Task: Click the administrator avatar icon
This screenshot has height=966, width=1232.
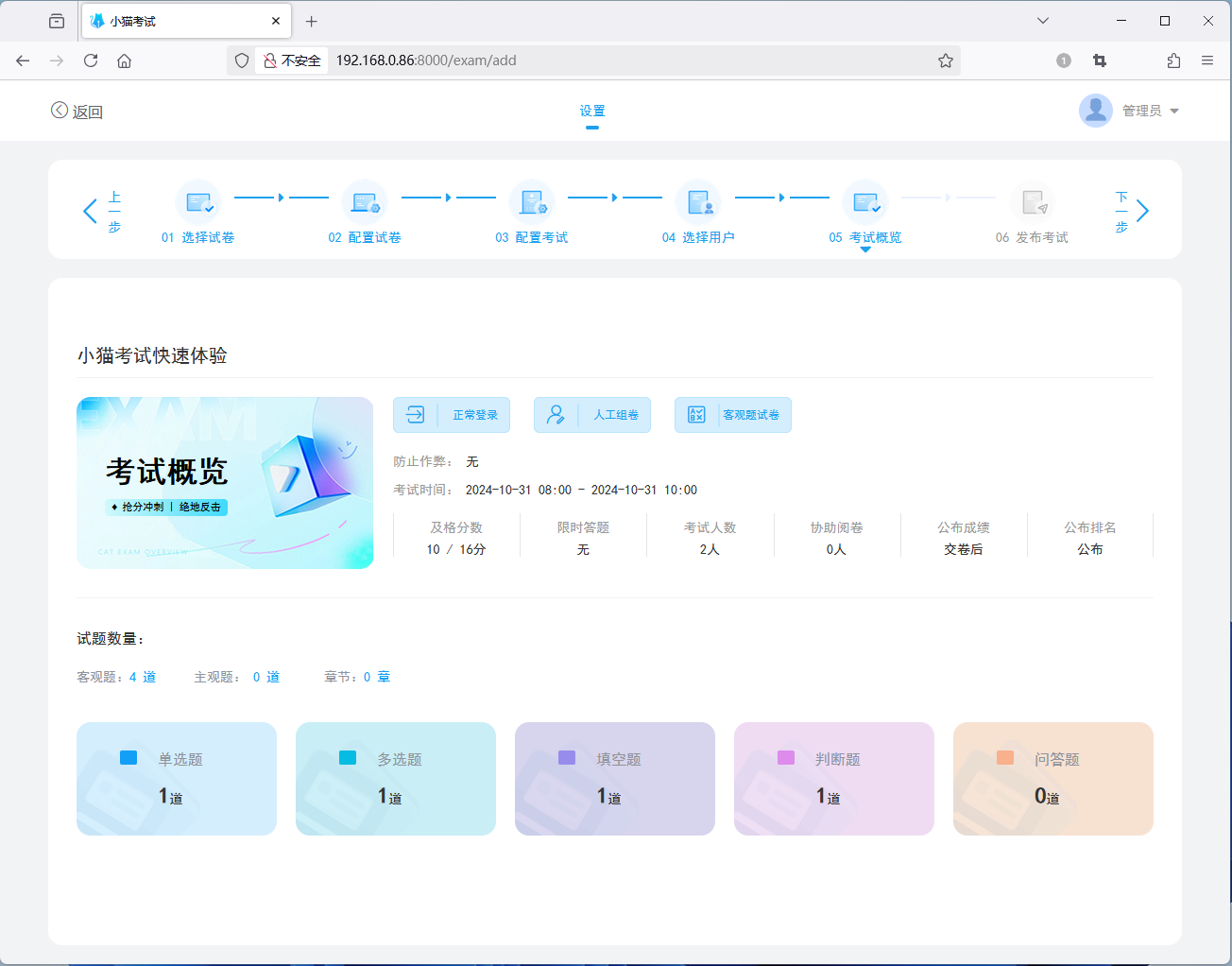Action: 1096,111
